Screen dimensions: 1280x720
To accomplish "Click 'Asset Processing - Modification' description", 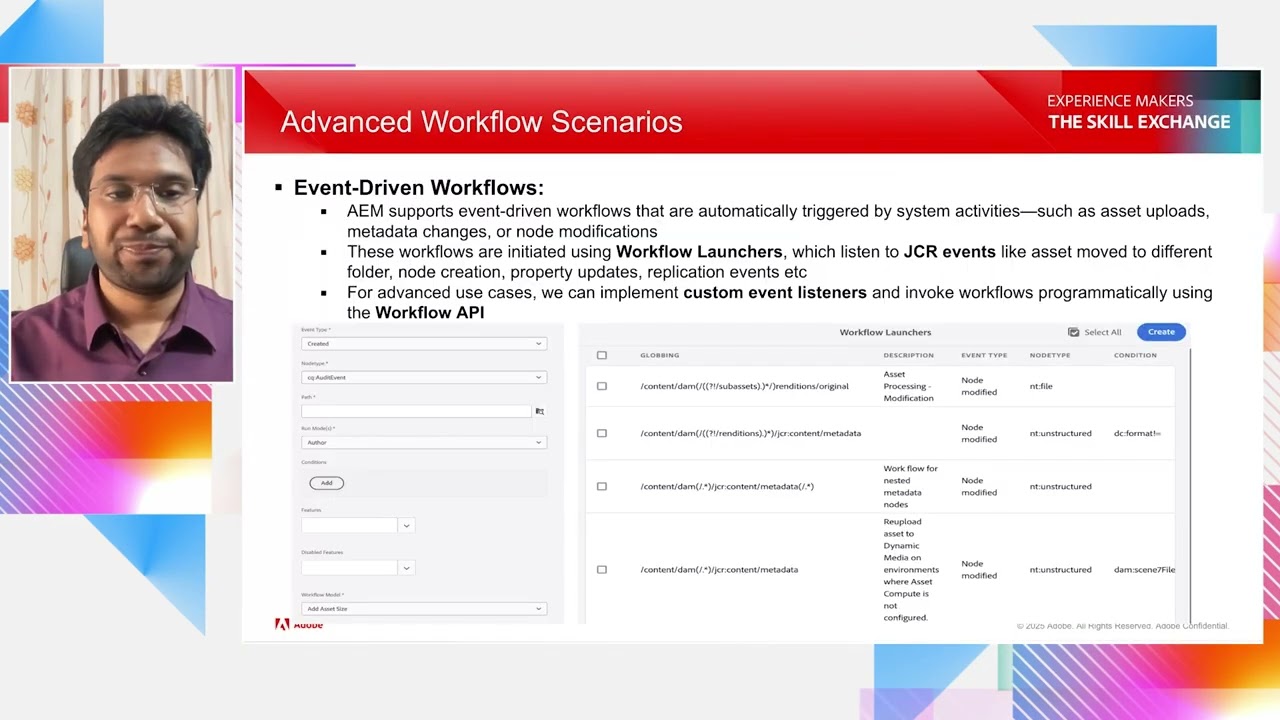I will click(908, 386).
